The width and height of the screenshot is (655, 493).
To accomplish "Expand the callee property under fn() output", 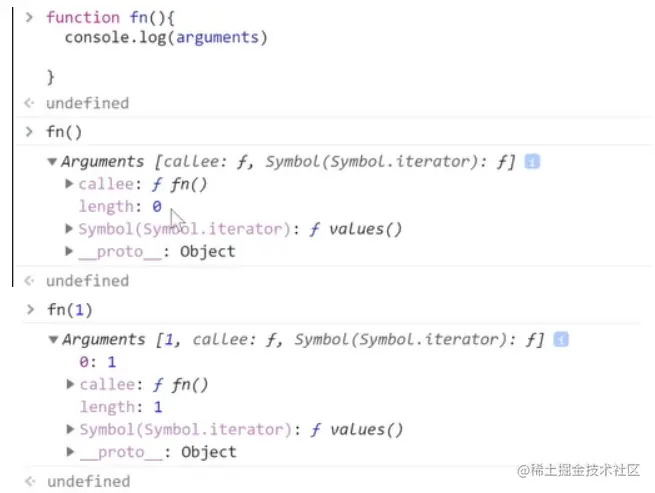I will [x=69, y=184].
